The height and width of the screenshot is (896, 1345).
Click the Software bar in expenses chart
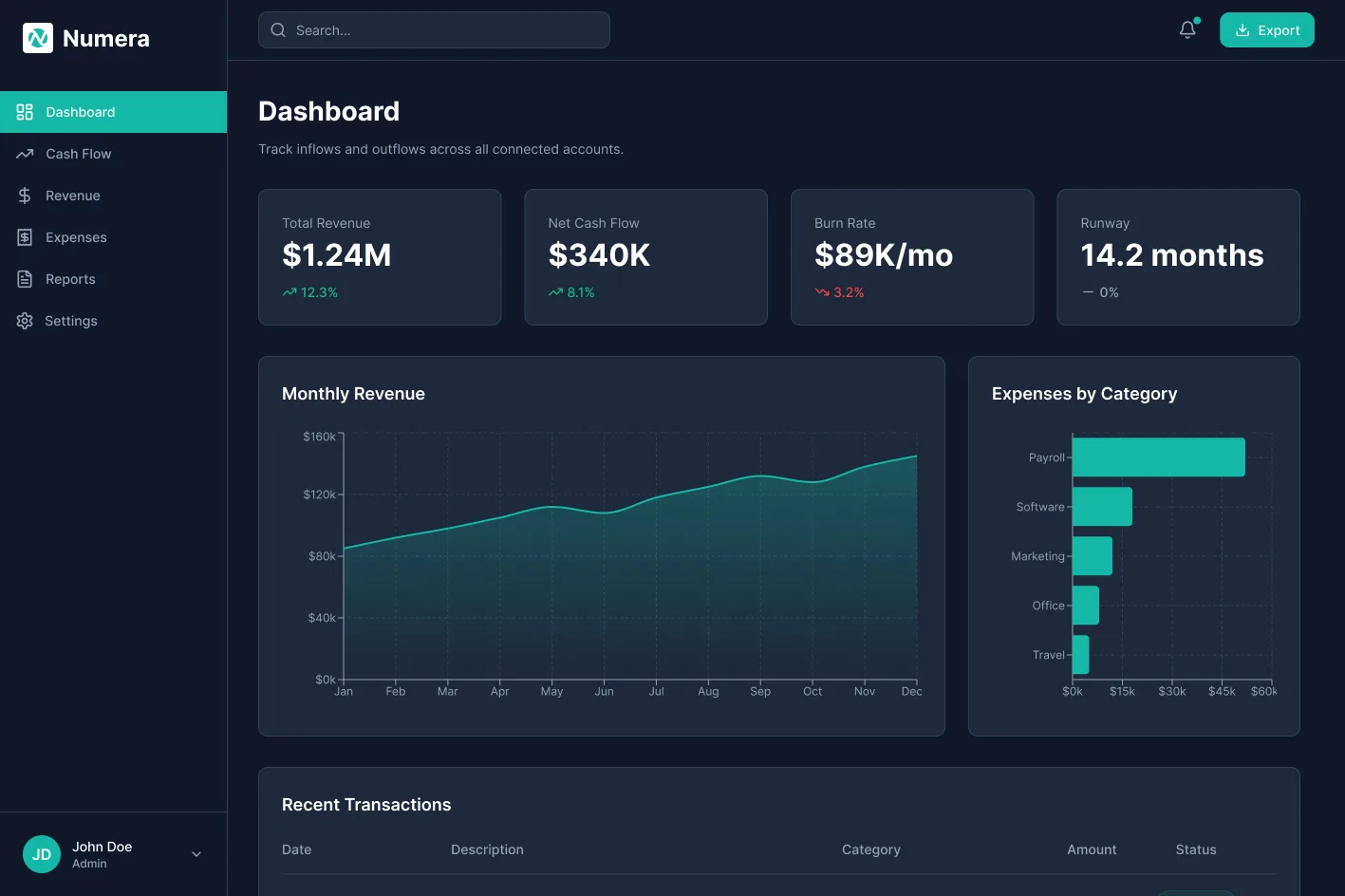tap(1102, 507)
